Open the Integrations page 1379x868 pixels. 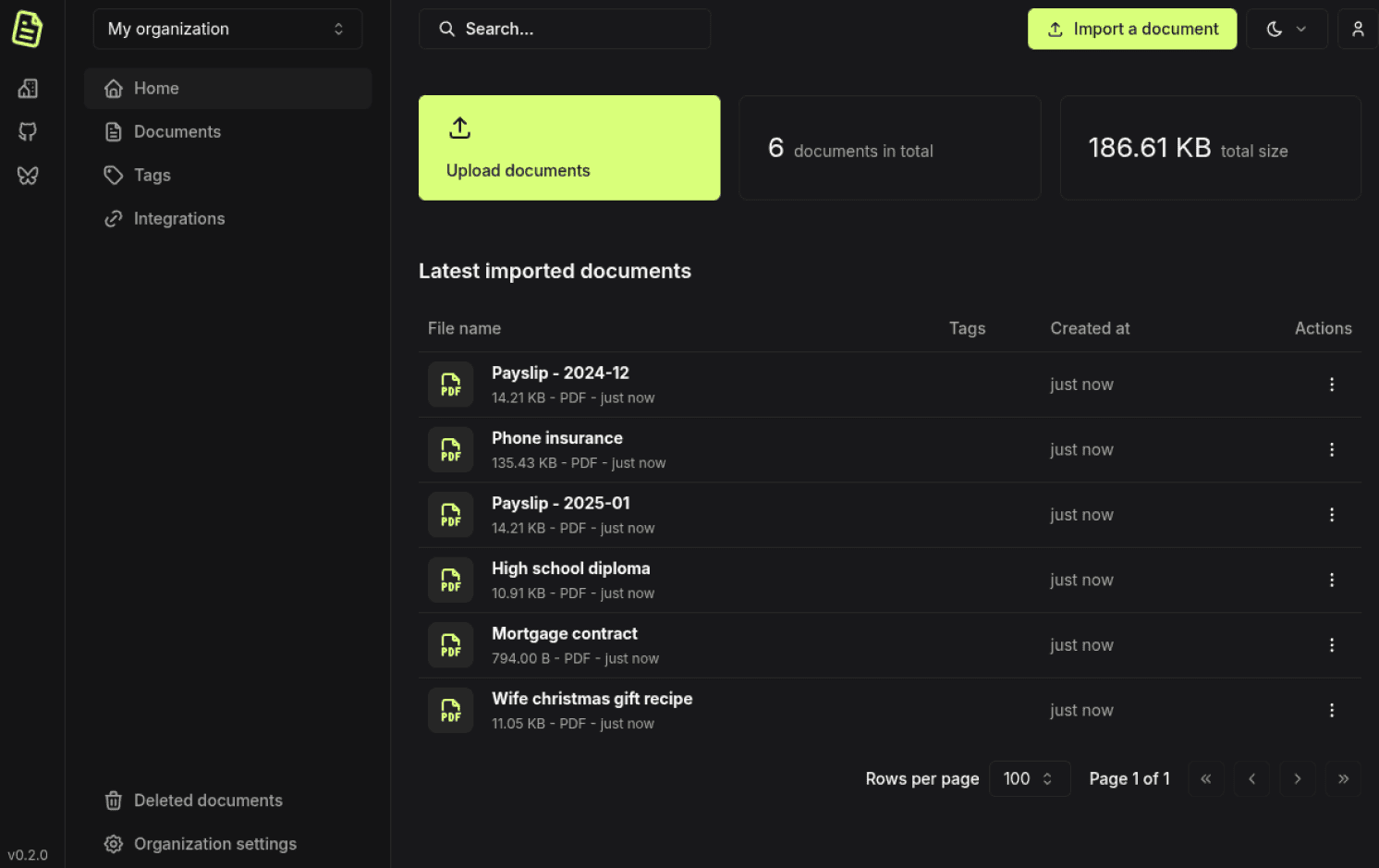(179, 218)
